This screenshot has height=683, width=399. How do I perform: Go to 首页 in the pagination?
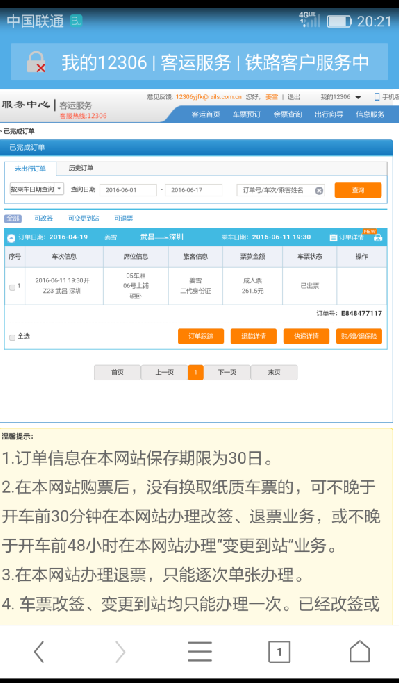coord(117,372)
